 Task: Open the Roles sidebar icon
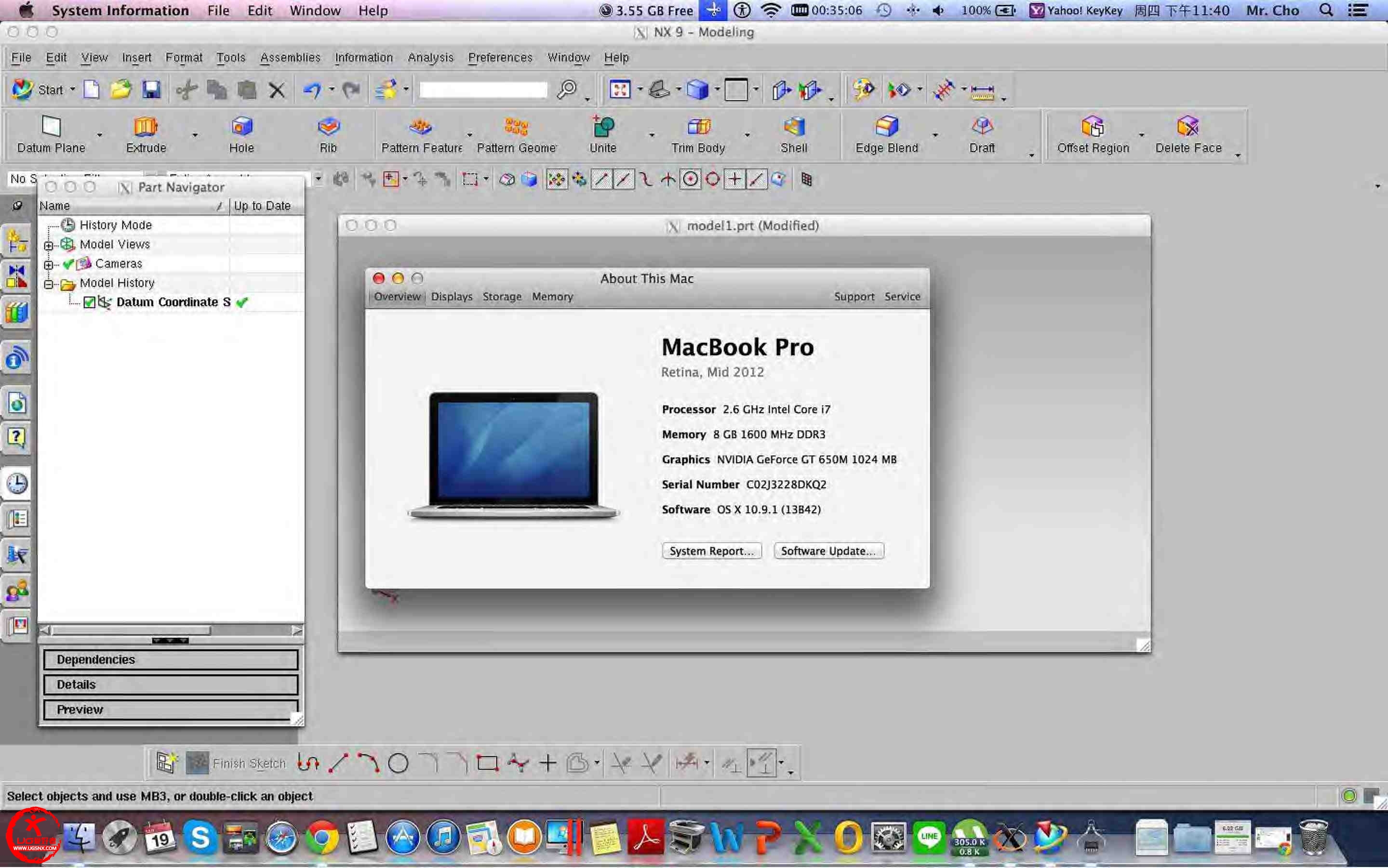pos(17,591)
